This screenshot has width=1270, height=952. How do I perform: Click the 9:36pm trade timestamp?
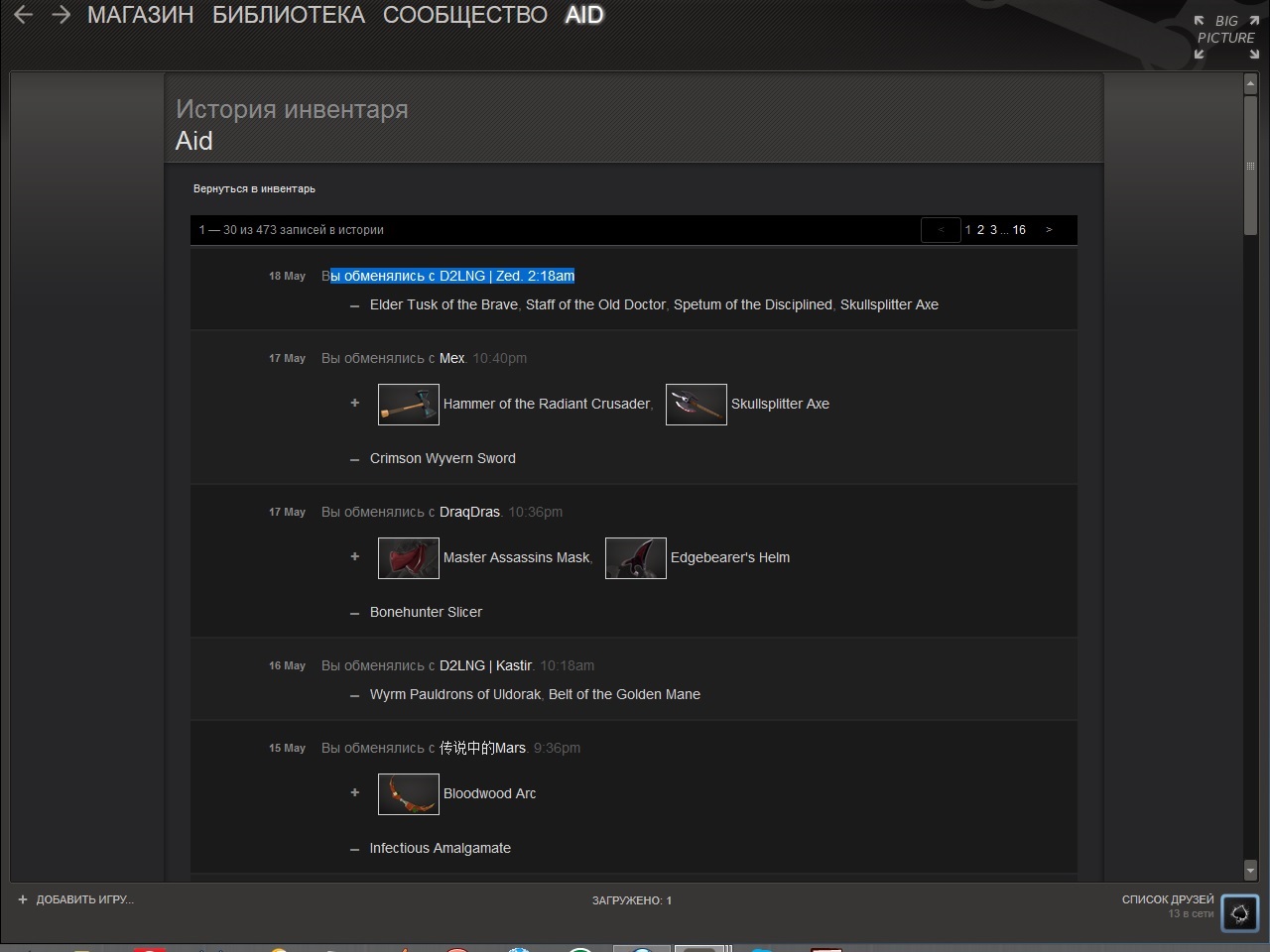point(557,748)
